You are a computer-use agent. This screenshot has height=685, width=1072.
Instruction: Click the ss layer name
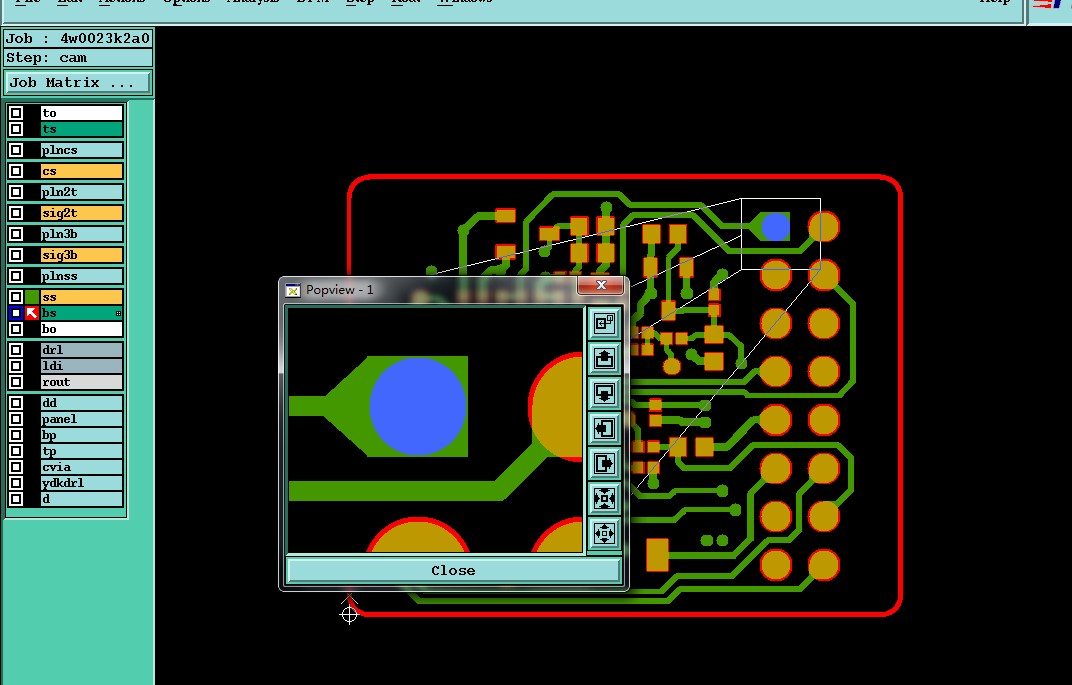(81, 297)
